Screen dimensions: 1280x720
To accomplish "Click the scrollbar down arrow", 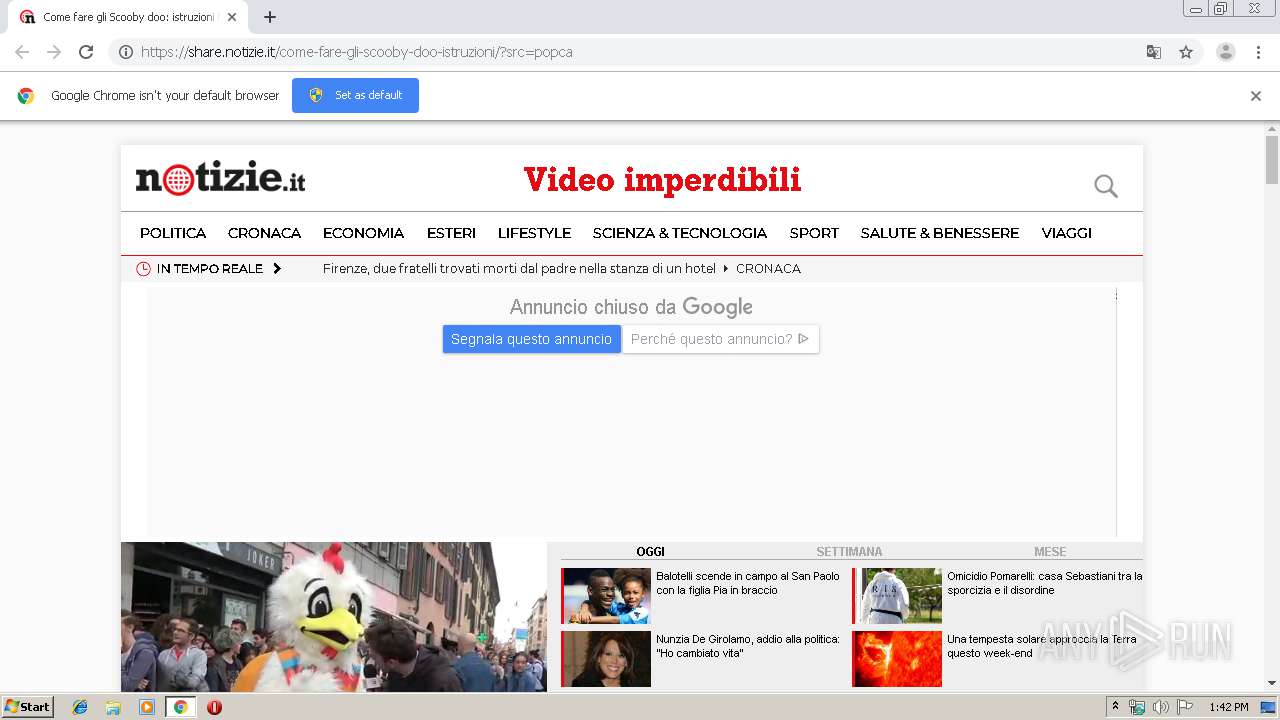I will click(1272, 684).
